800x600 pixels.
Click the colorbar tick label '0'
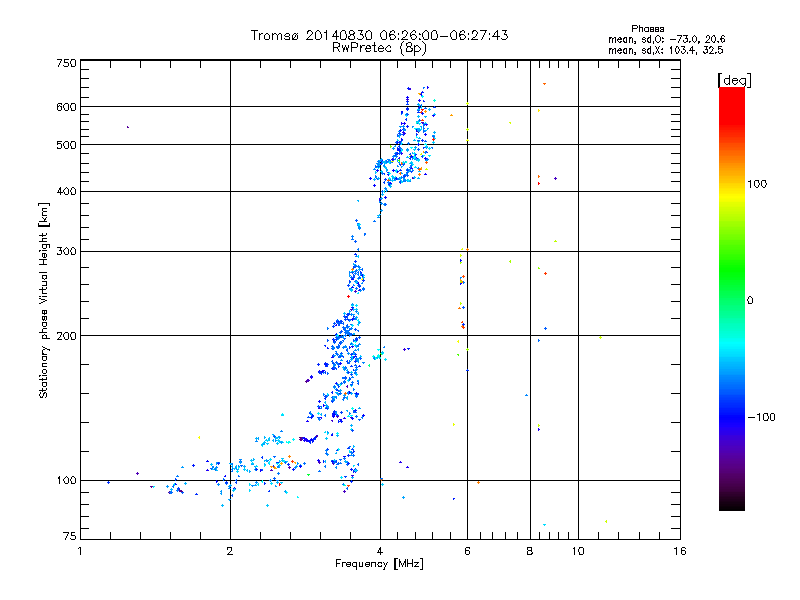click(x=750, y=301)
